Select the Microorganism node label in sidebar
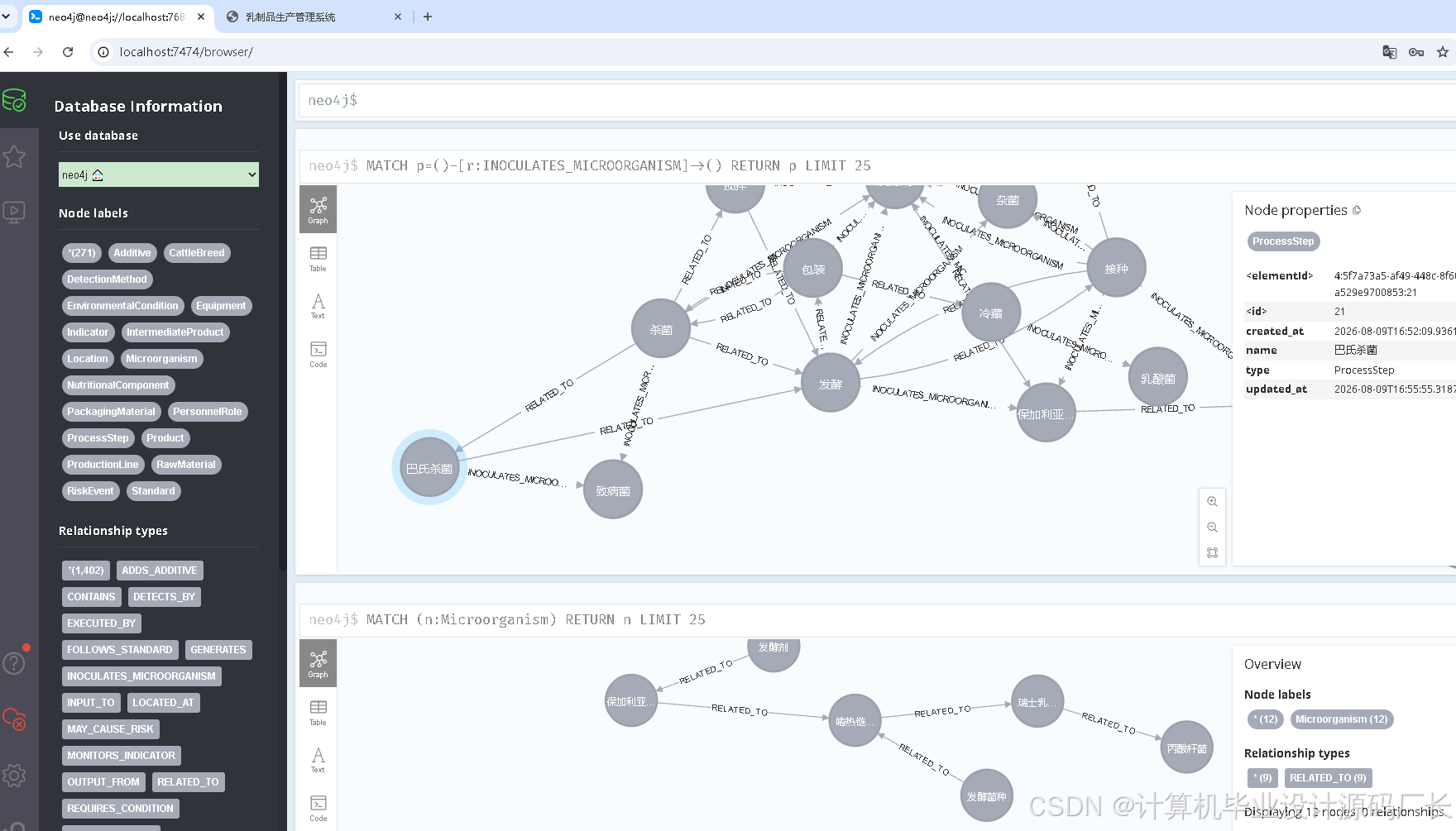Screen dimensions: 1456x831 point(161,359)
